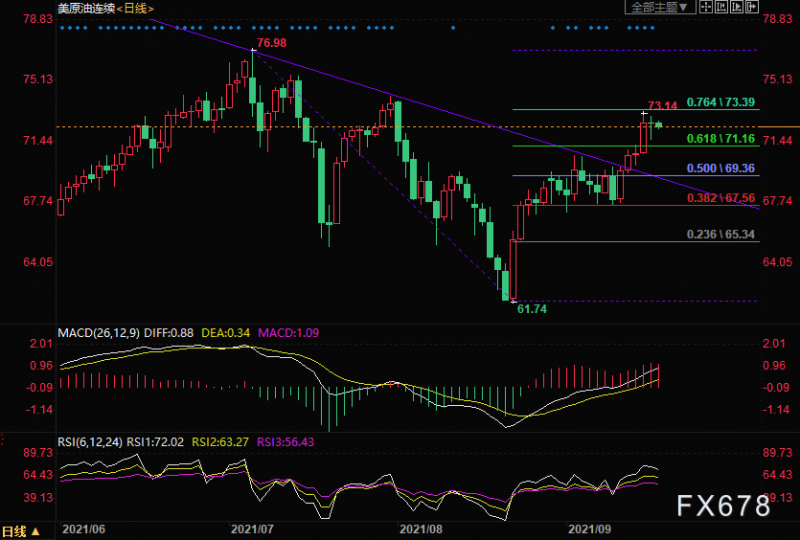800x540 pixels.
Task: Click the 美原油连续 instrument title
Action: click(86, 8)
